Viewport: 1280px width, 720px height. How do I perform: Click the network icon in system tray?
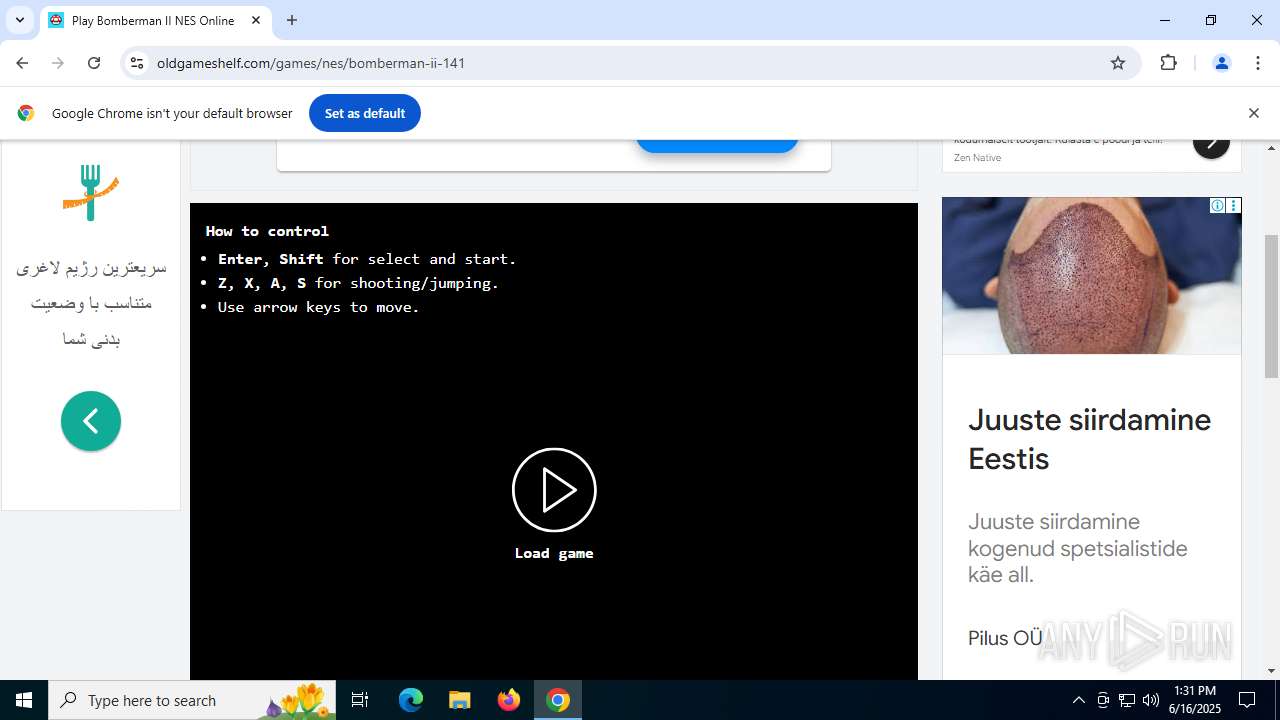click(1127, 700)
